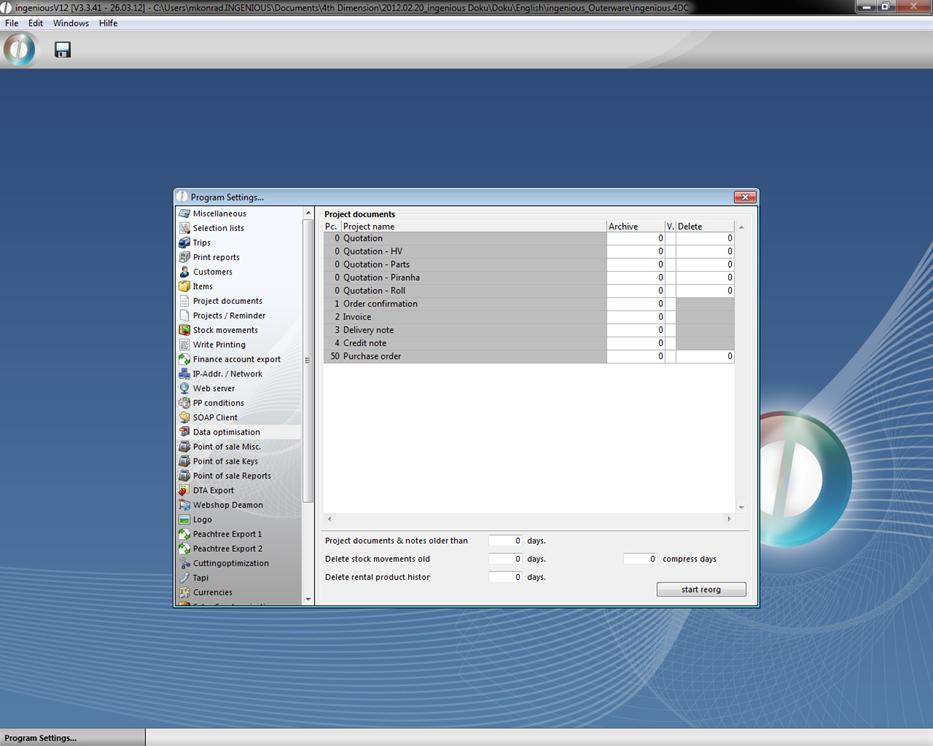Image resolution: width=933 pixels, height=746 pixels.
Task: Click the compress days input field
Action: tap(640, 559)
